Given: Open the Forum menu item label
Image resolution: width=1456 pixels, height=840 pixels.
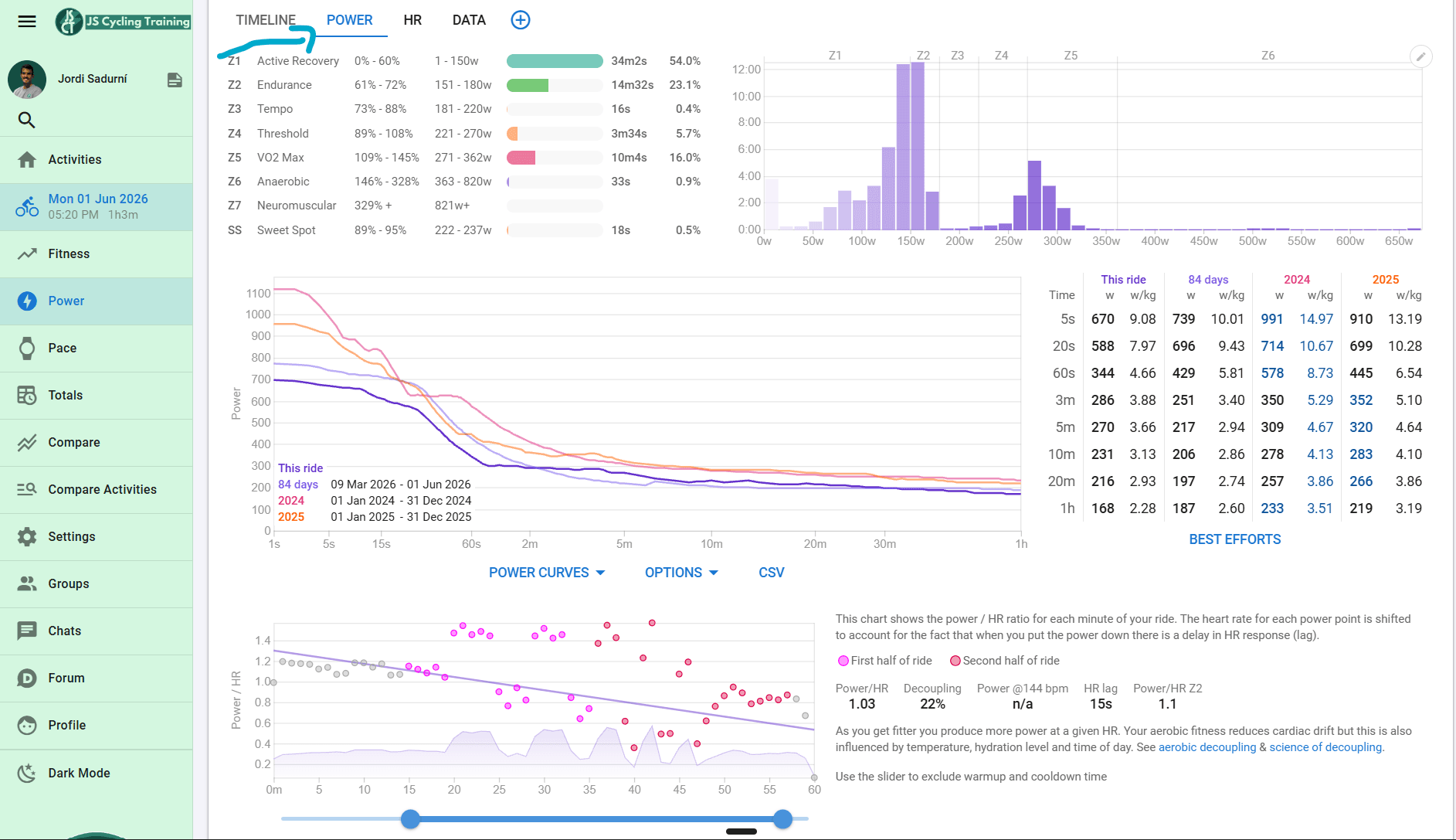Looking at the screenshot, I should click(66, 678).
